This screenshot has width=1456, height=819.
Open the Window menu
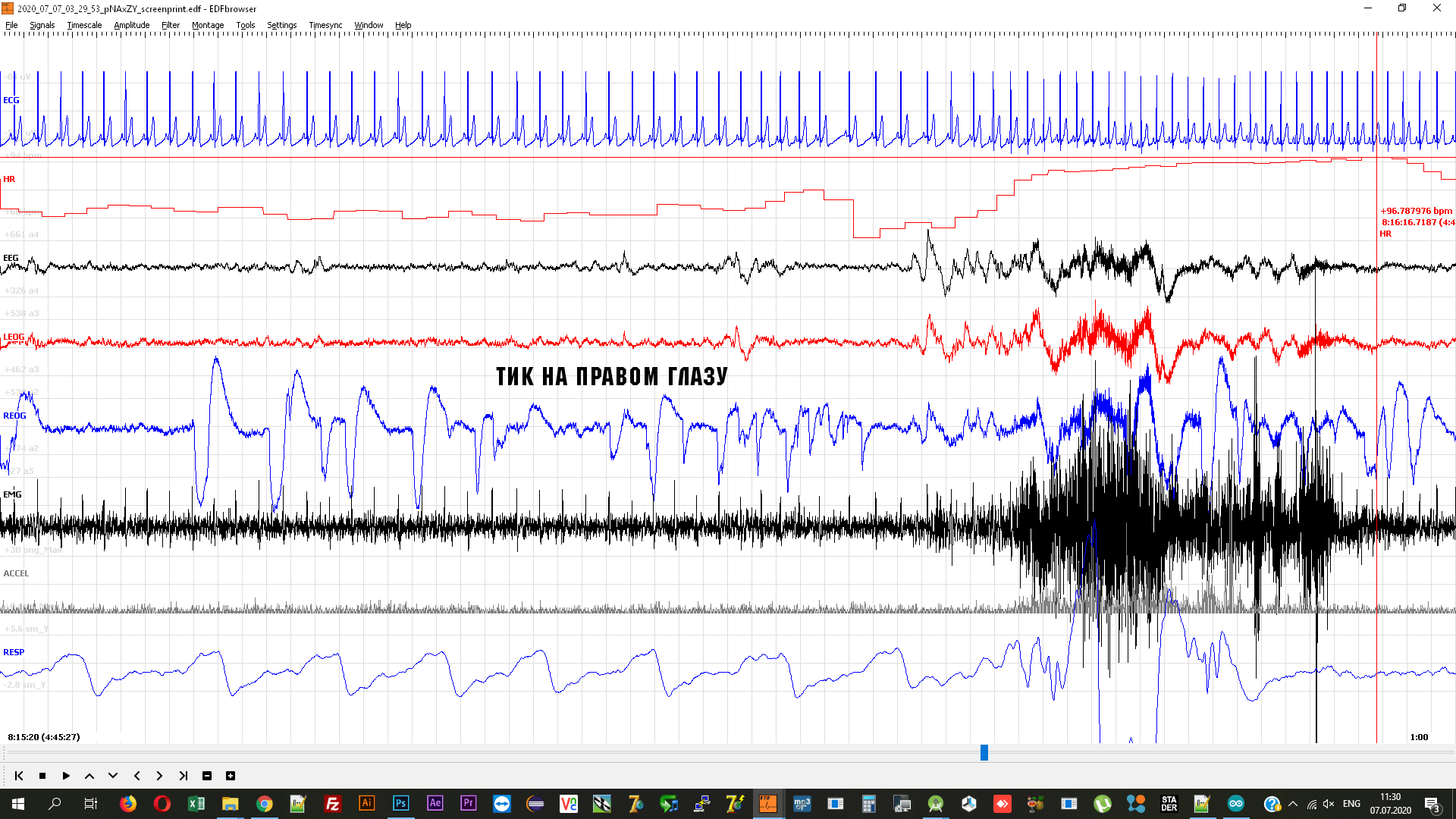pos(369,25)
